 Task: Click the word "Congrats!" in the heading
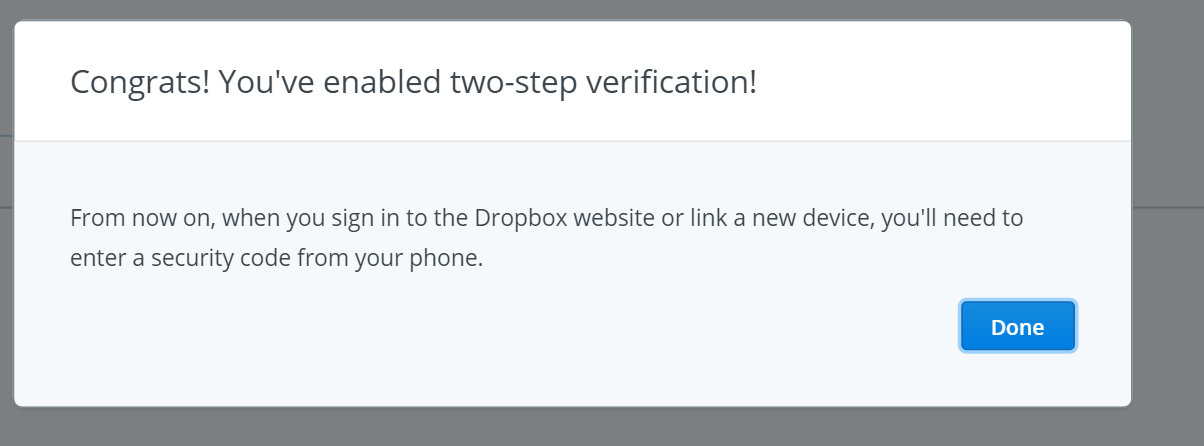click(140, 82)
